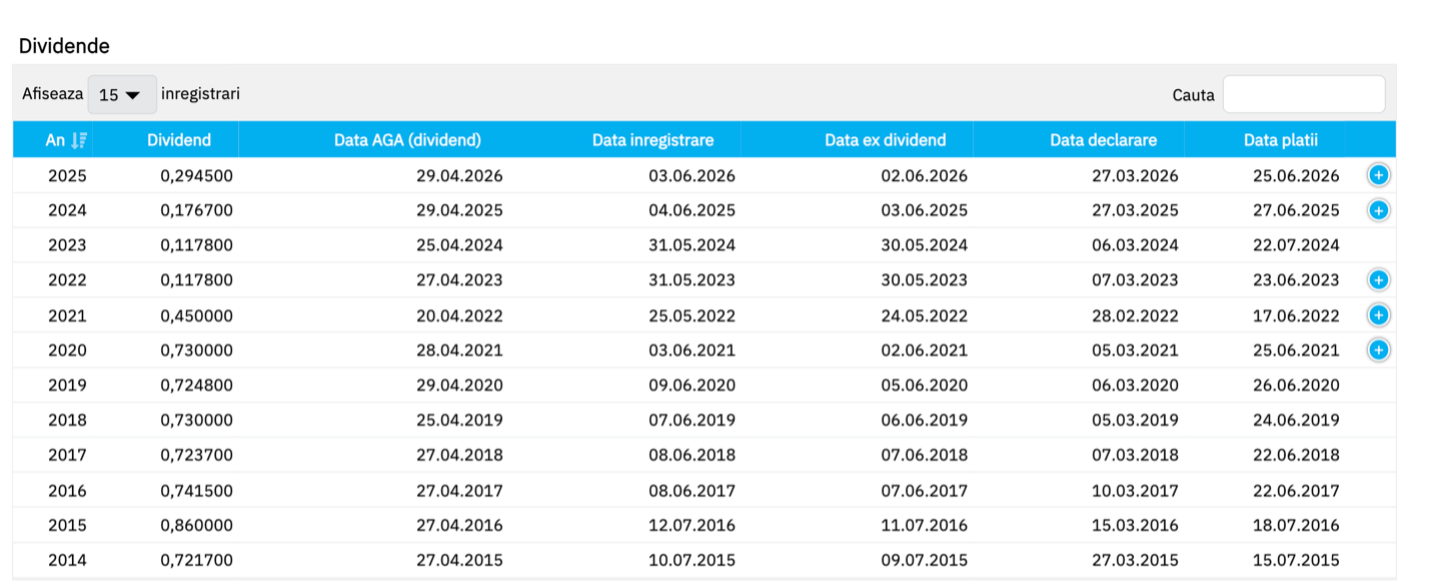Select the 2014 year cell
The image size is (1430, 583).
[x=67, y=560]
